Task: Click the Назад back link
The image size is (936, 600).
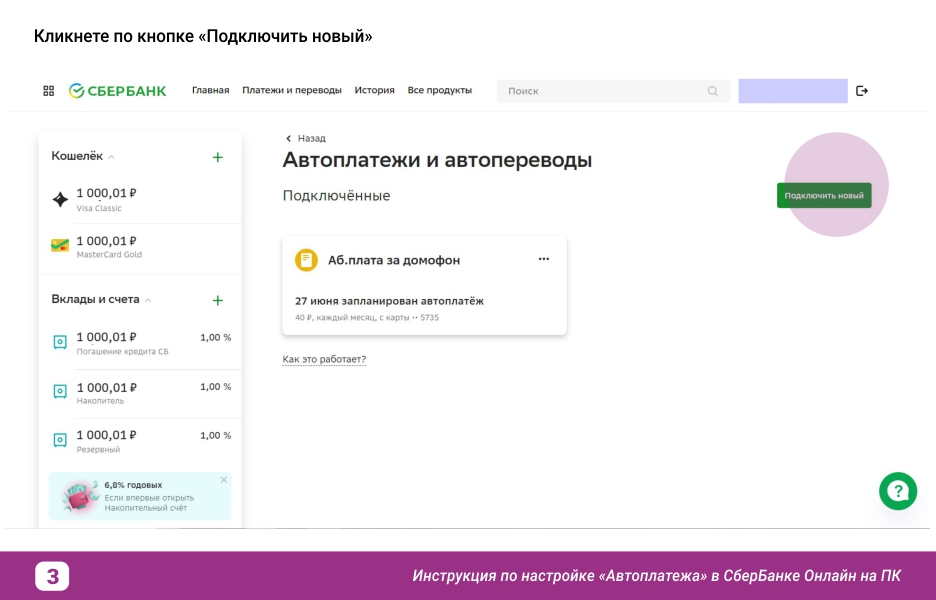Action: click(305, 139)
